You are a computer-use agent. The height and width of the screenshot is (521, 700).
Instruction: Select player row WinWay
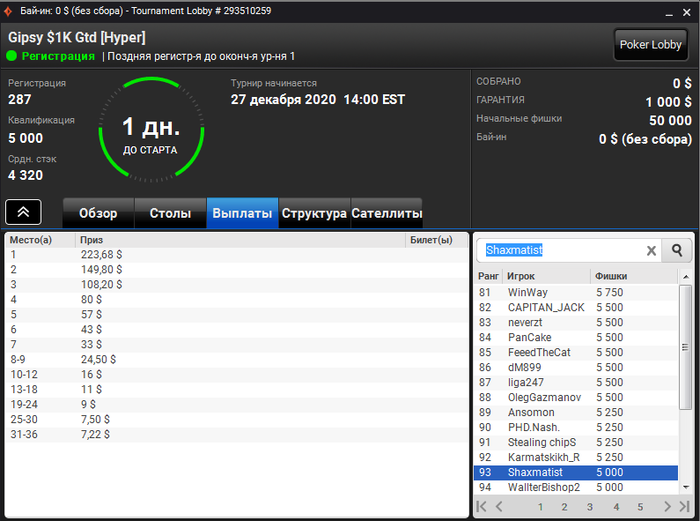[x=576, y=292]
